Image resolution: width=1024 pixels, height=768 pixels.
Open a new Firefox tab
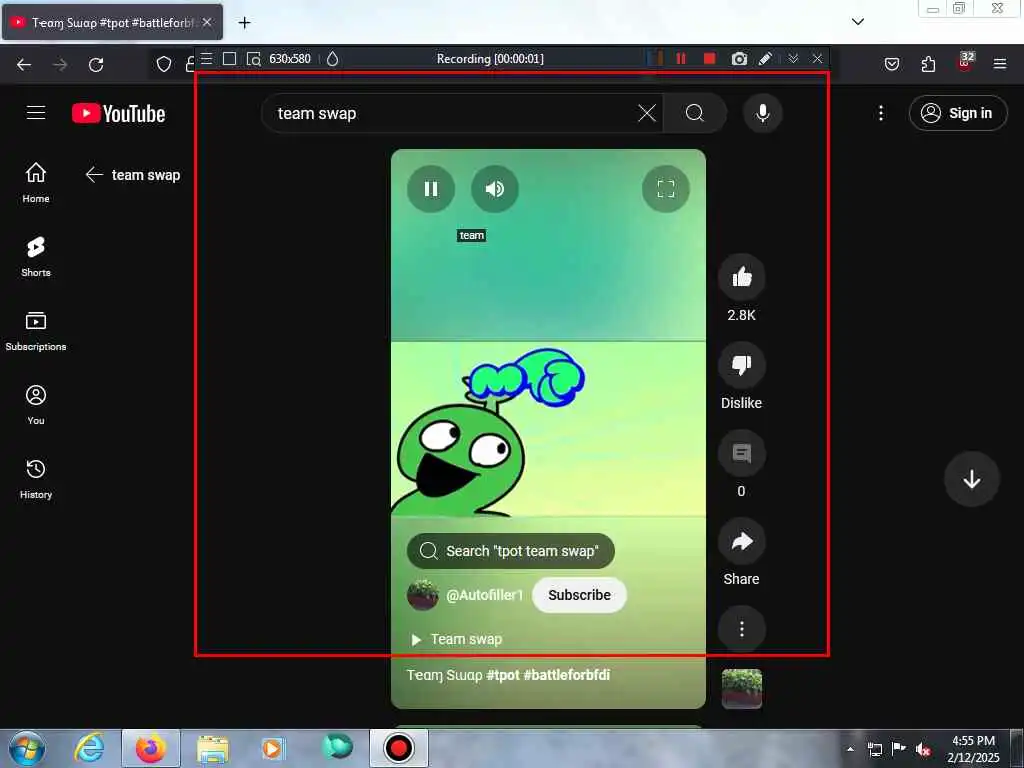tap(244, 23)
